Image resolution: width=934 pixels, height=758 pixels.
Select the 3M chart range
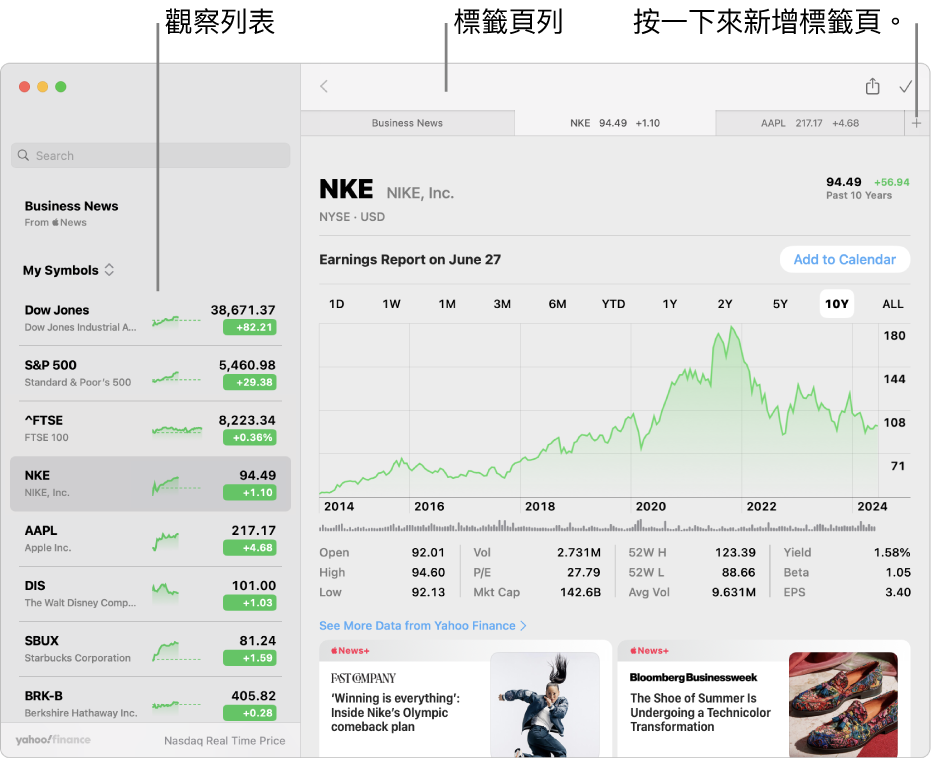pyautogui.click(x=502, y=304)
